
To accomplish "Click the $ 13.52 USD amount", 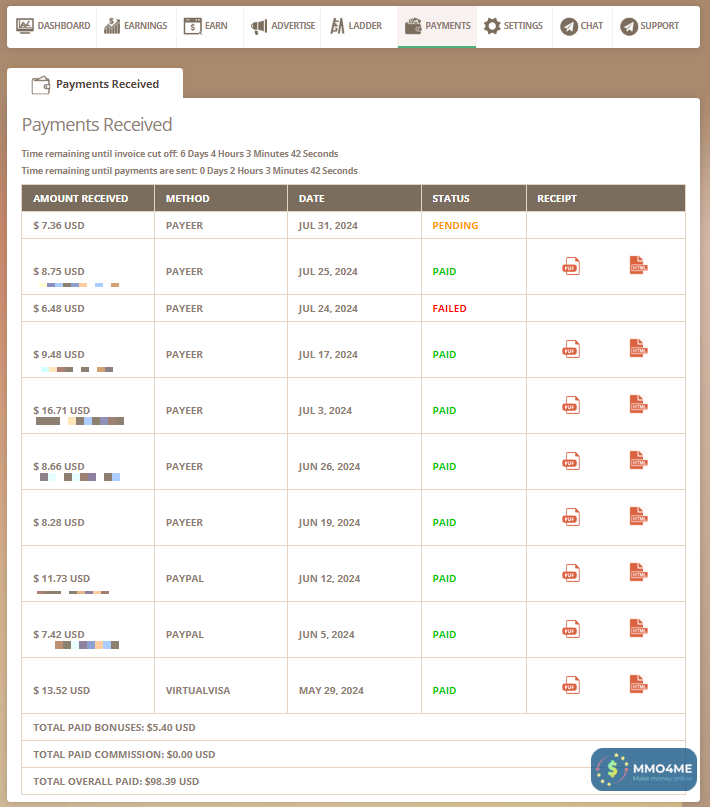I will [61, 690].
